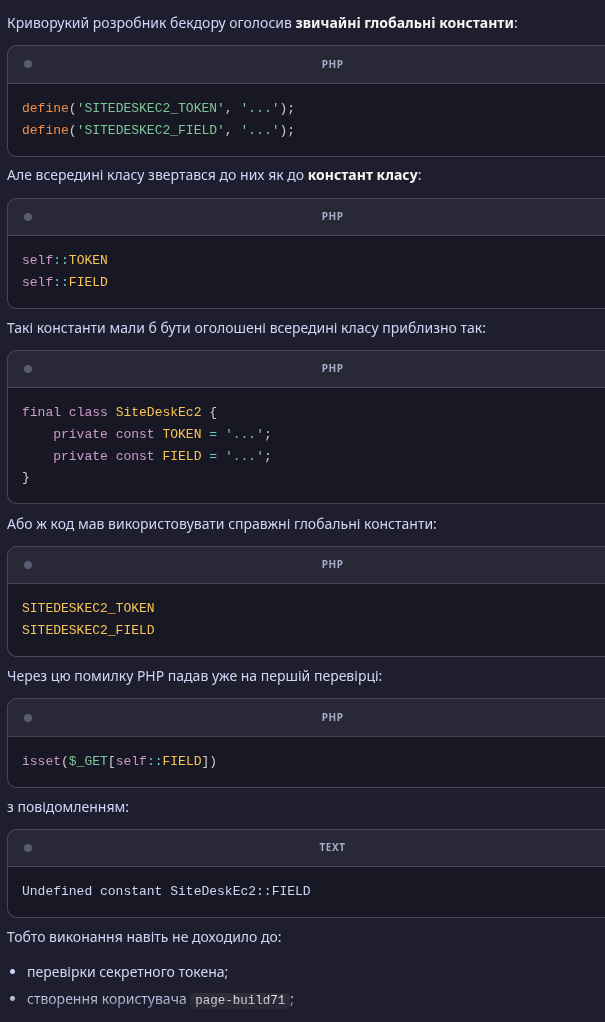Viewport: 605px width, 1022px height.
Task: Click the 'private const FIELD' line
Action: point(162,456)
